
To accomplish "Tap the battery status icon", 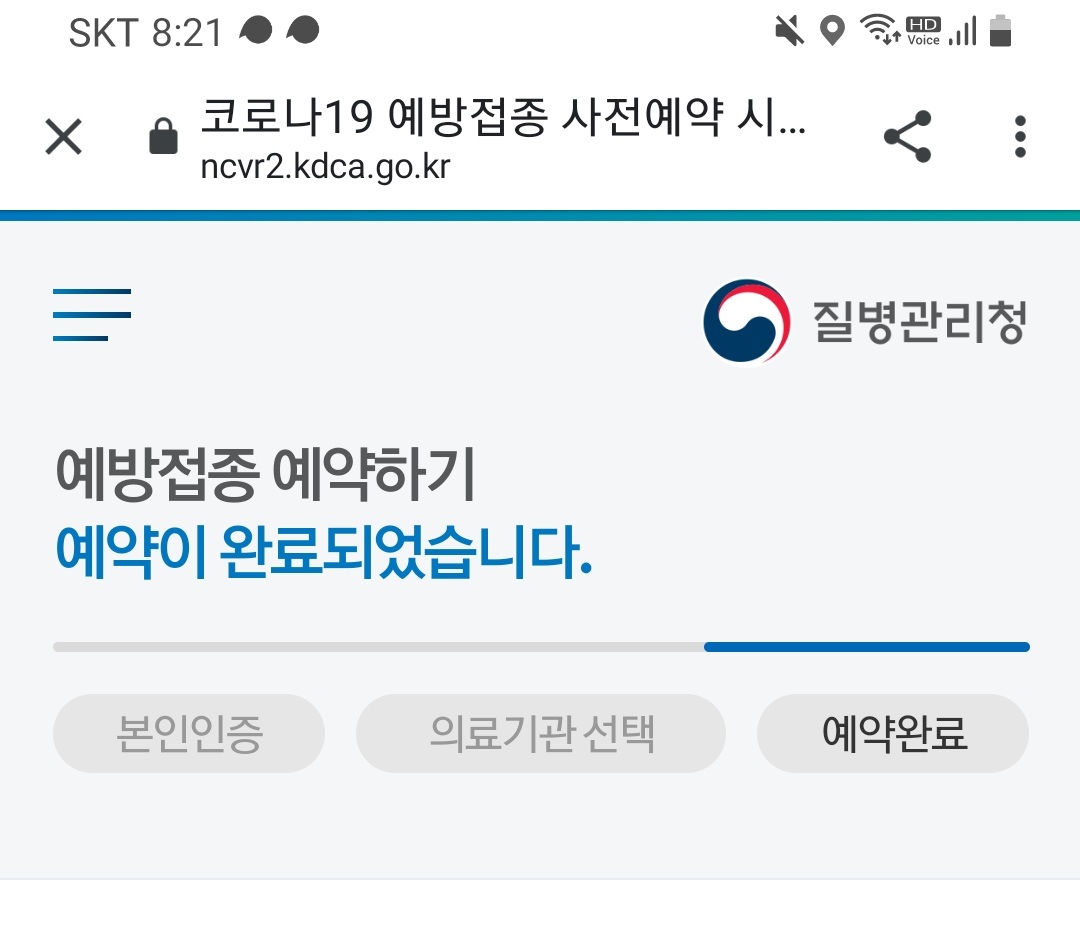I will coord(1000,30).
